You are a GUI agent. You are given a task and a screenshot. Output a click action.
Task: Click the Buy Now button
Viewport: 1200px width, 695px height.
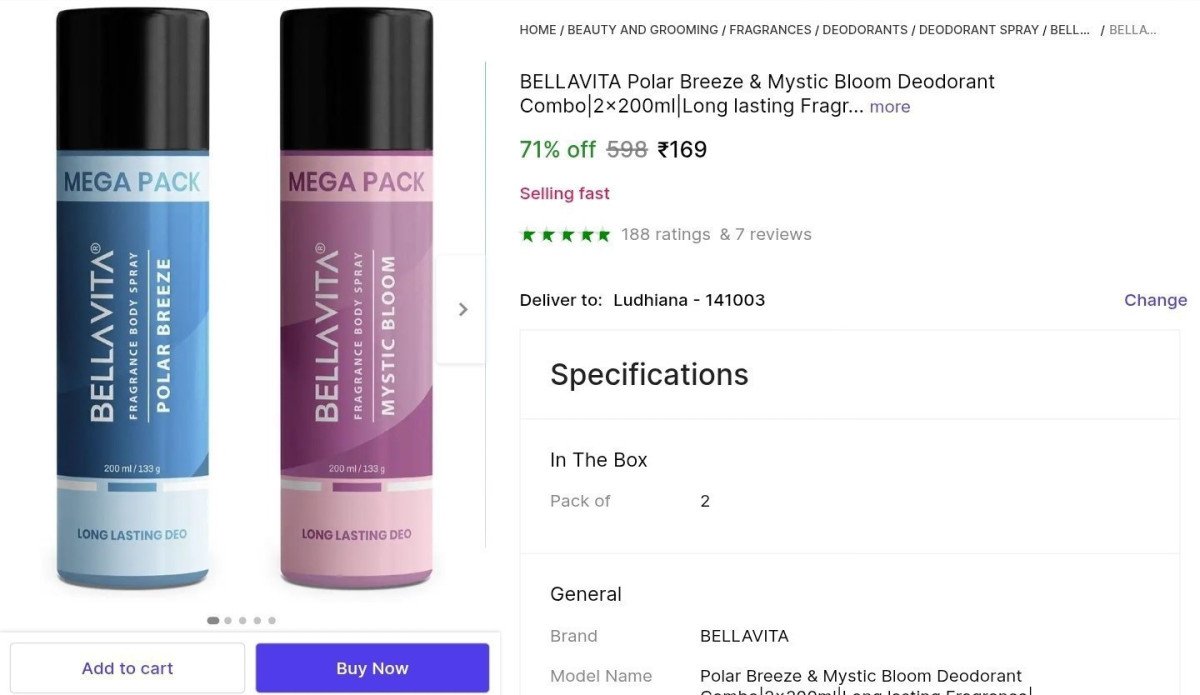(372, 667)
